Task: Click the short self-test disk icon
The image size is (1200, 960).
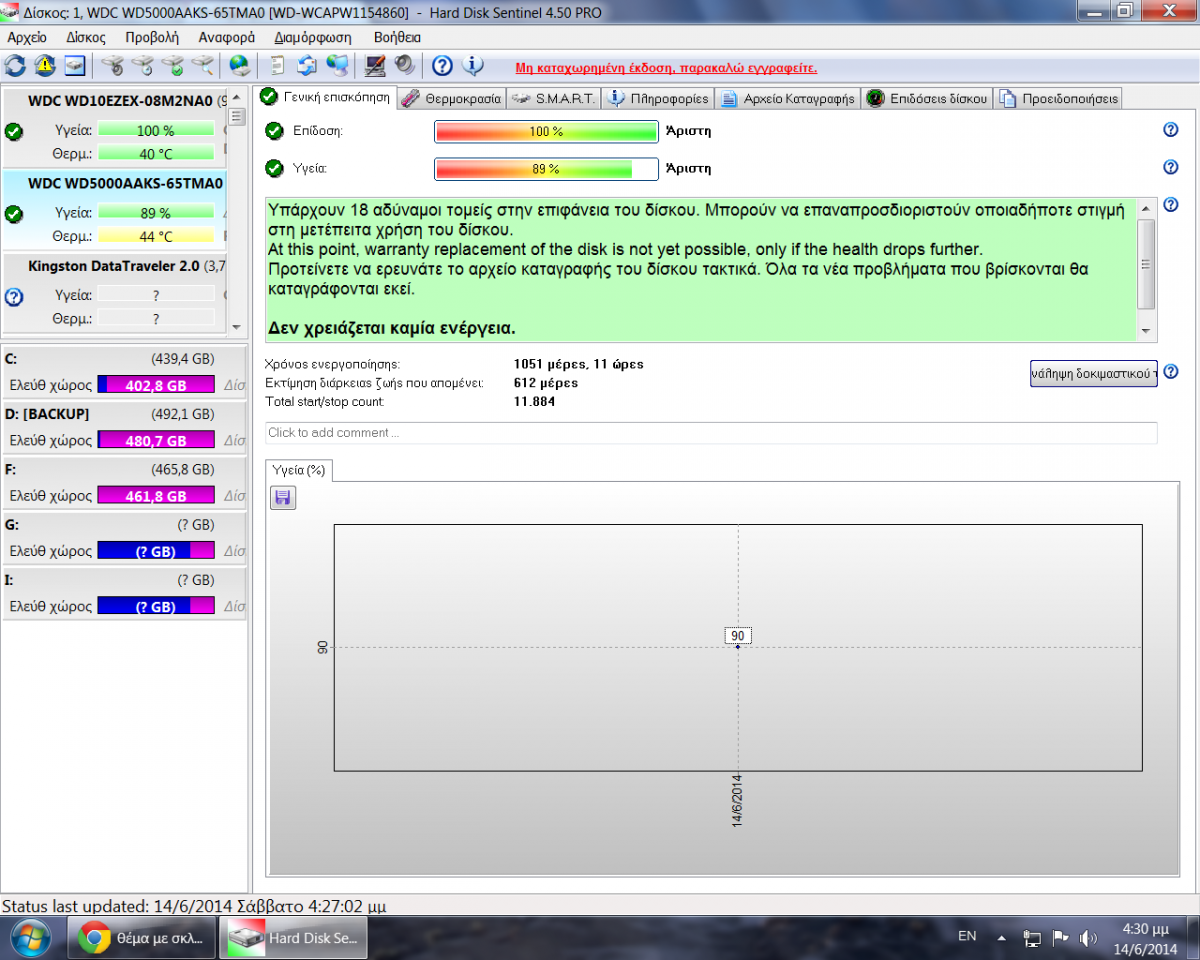Action: click(113, 66)
